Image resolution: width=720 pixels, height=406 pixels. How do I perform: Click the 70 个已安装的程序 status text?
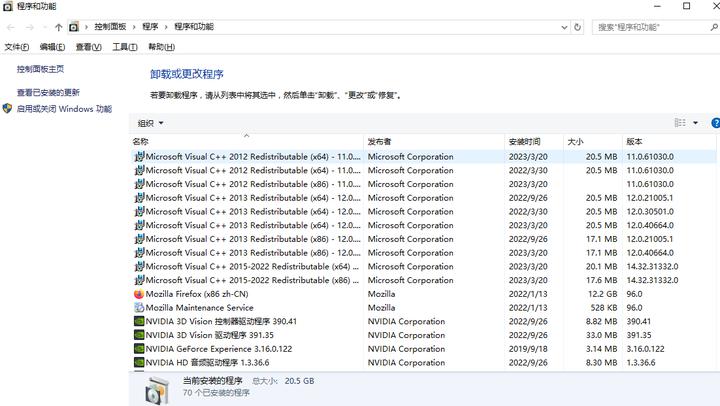pyautogui.click(x=216, y=393)
